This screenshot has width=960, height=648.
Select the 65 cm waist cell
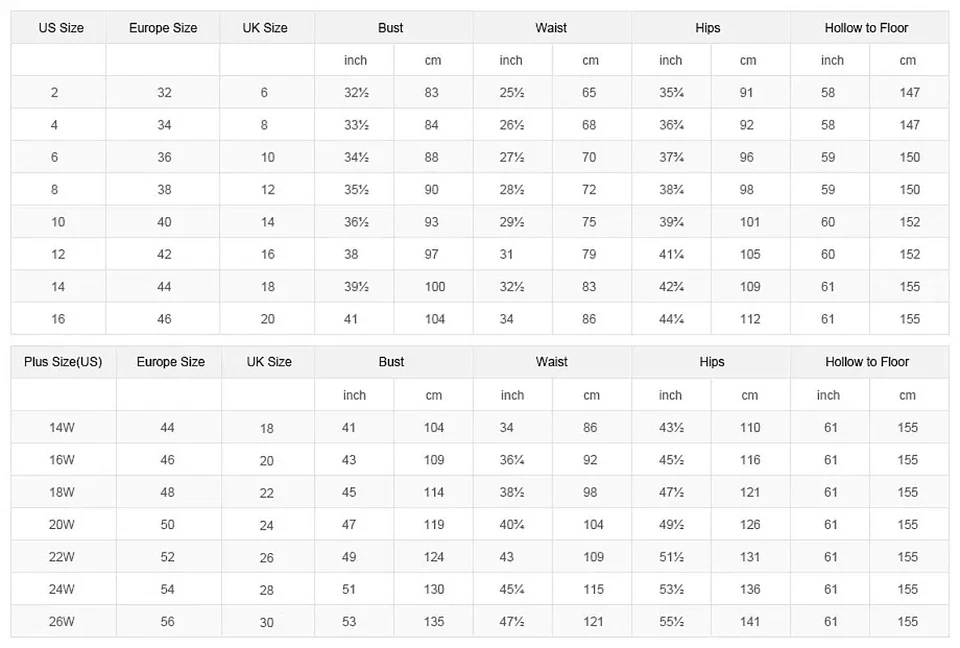pos(589,93)
